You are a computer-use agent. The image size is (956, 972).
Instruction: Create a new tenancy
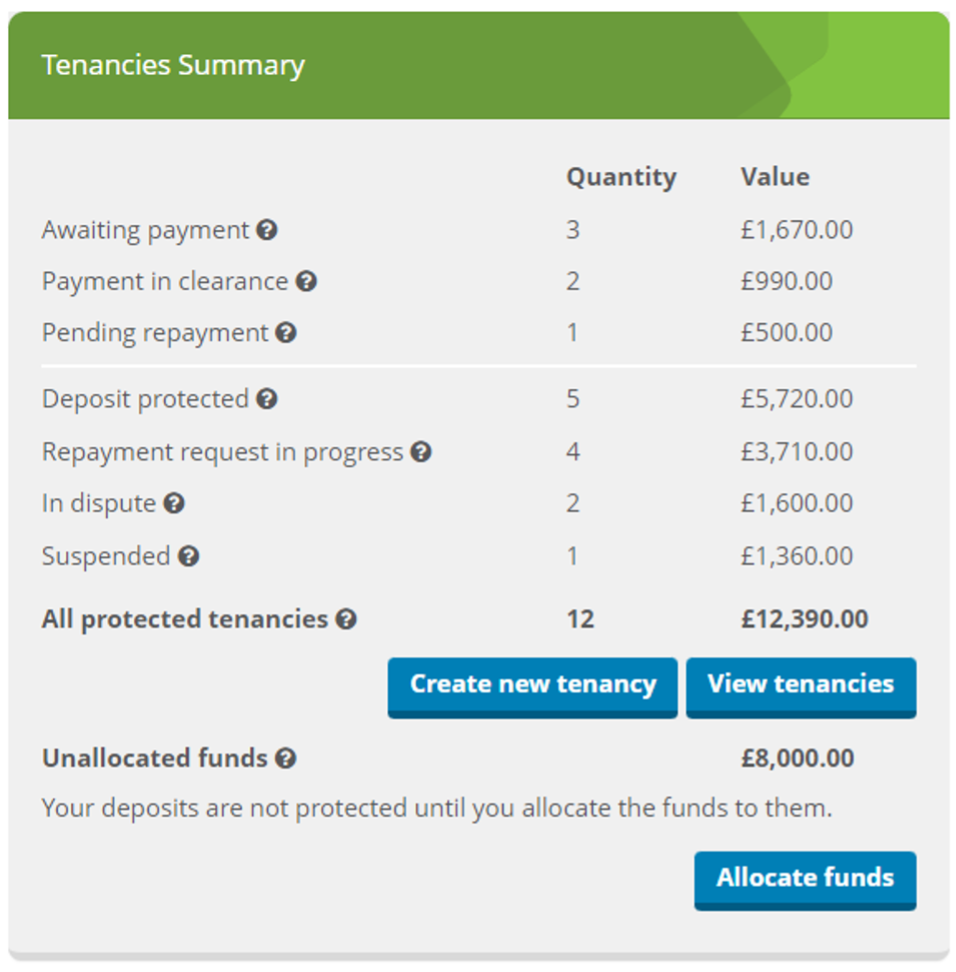533,688
